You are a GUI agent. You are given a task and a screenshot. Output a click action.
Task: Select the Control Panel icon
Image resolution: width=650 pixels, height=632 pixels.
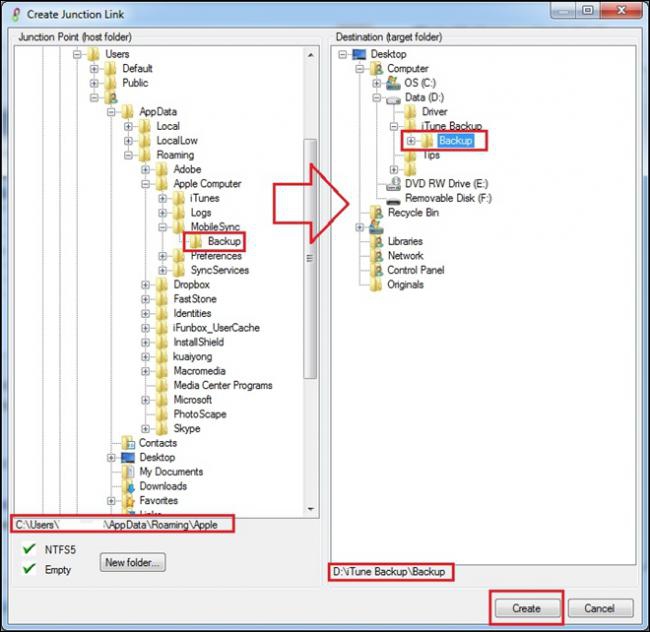point(376,270)
